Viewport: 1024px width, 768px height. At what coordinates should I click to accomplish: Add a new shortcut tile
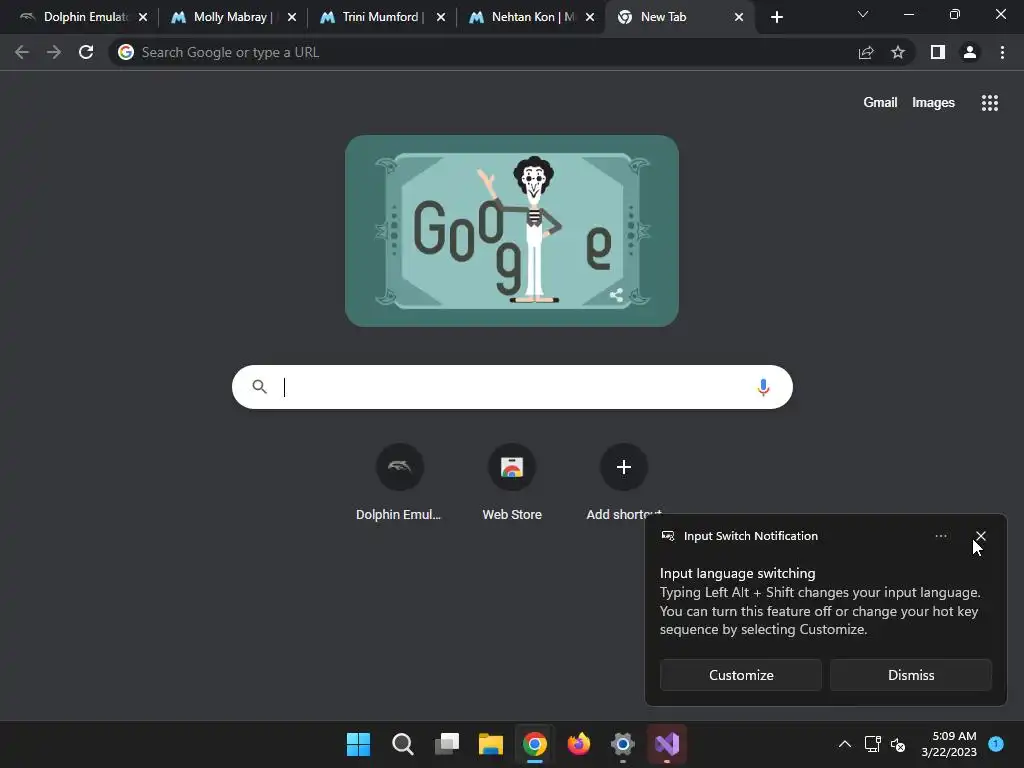point(624,483)
